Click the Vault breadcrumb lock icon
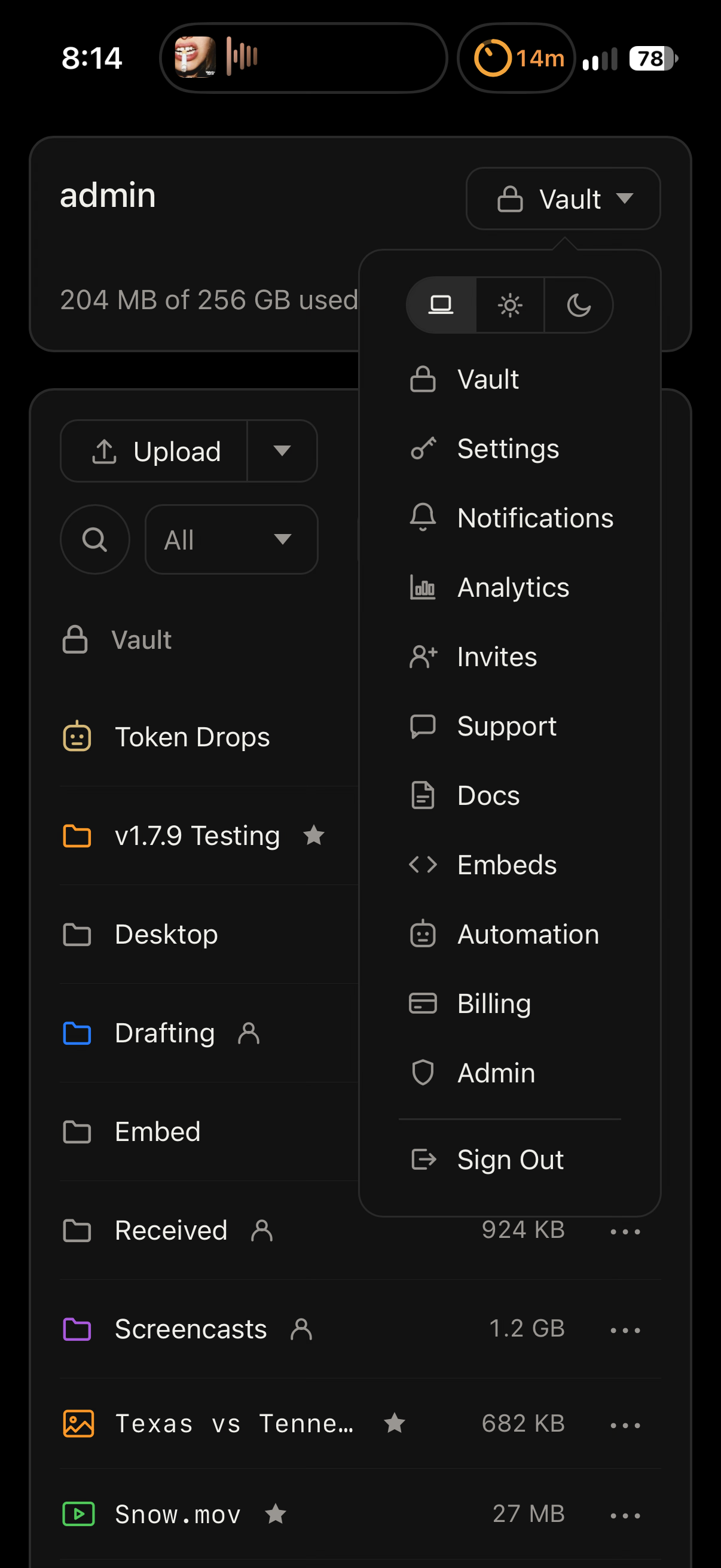Image resolution: width=721 pixels, height=1568 pixels. (75, 640)
